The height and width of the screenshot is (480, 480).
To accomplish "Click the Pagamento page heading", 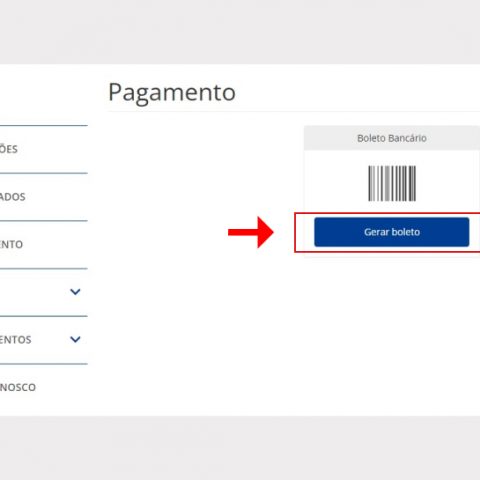I will click(x=172, y=93).
